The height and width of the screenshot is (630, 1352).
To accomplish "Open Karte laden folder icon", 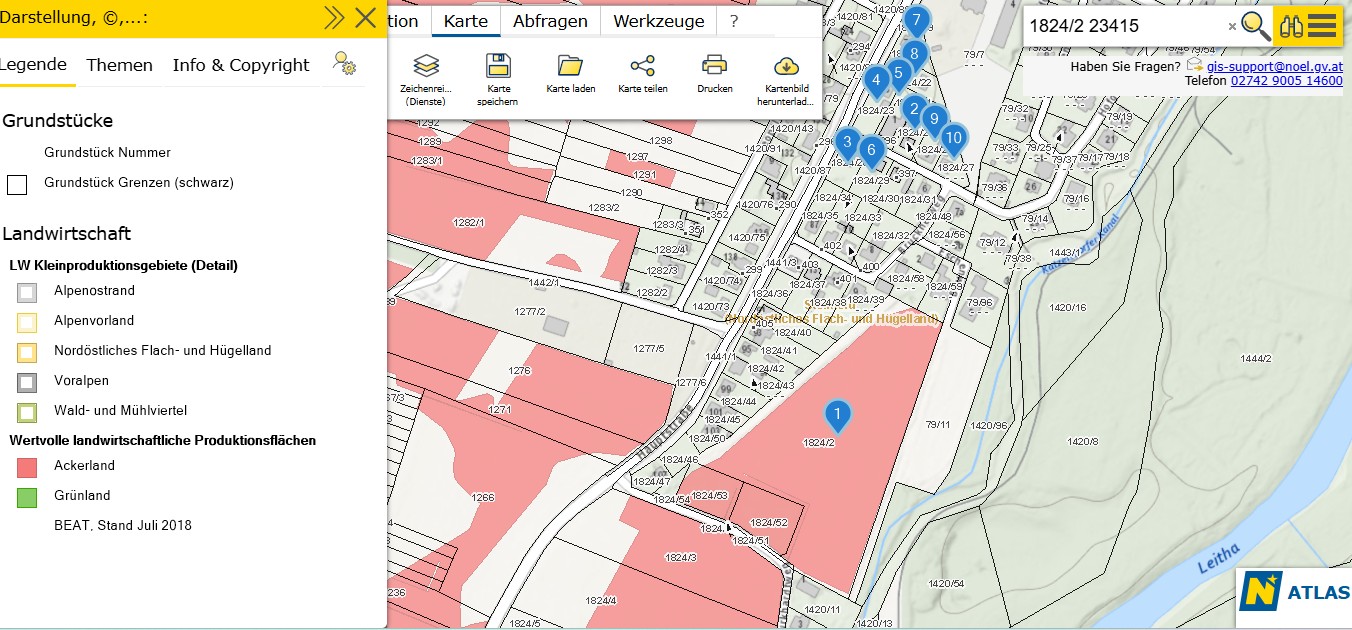I will [x=570, y=67].
